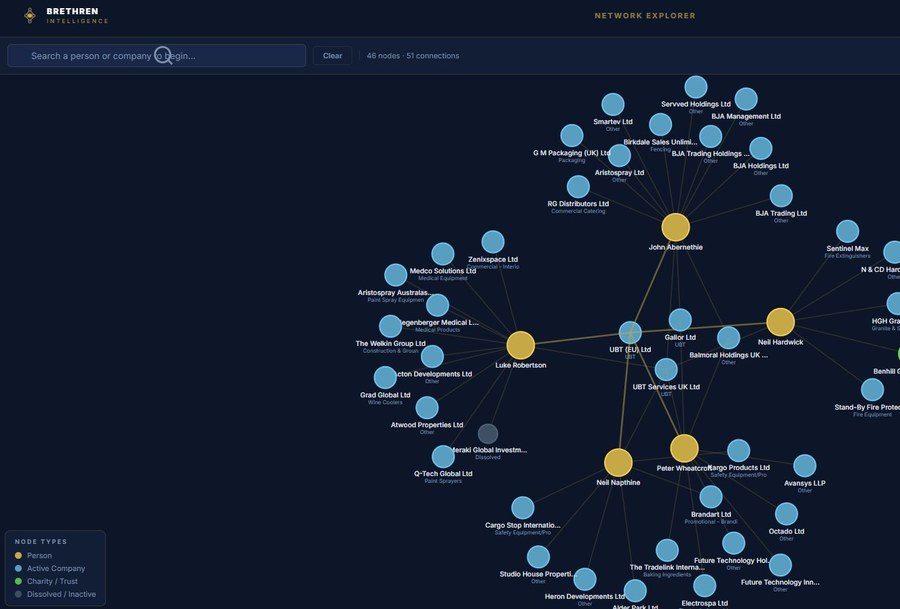Click the Heron Developments Ltd node

click(x=585, y=579)
